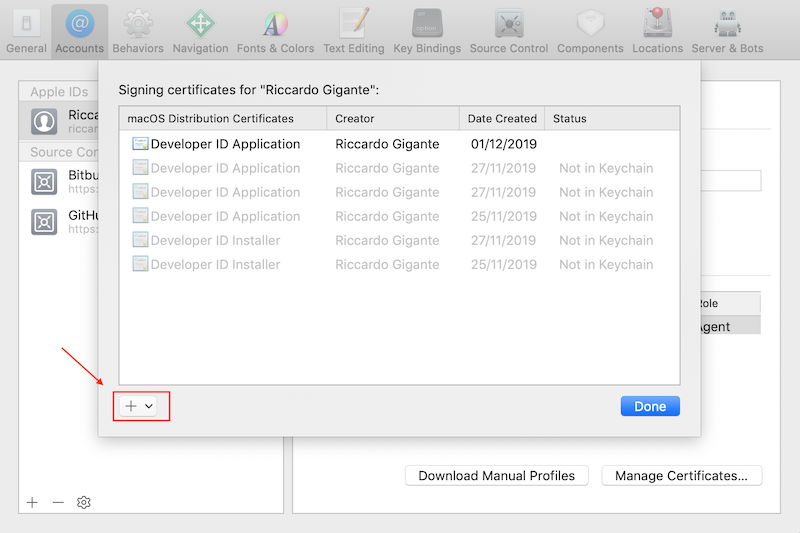Select the Accounts tab
Viewport: 800px width, 533px height.
pyautogui.click(x=79, y=30)
